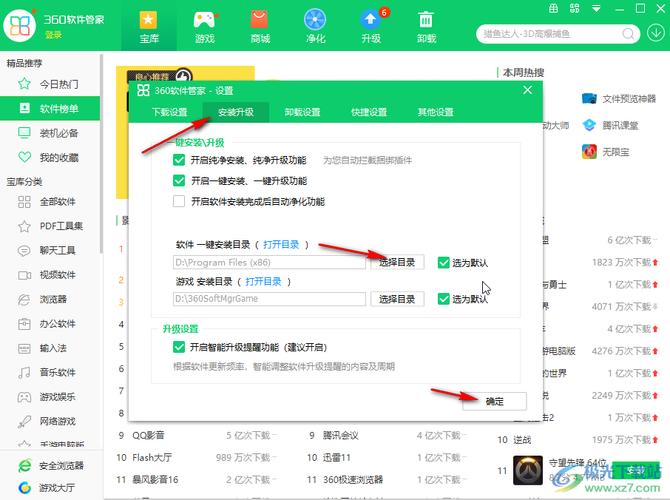Image resolution: width=670 pixels, height=500 pixels.
Task: Click 选择目录 for game install directory
Action: (397, 299)
